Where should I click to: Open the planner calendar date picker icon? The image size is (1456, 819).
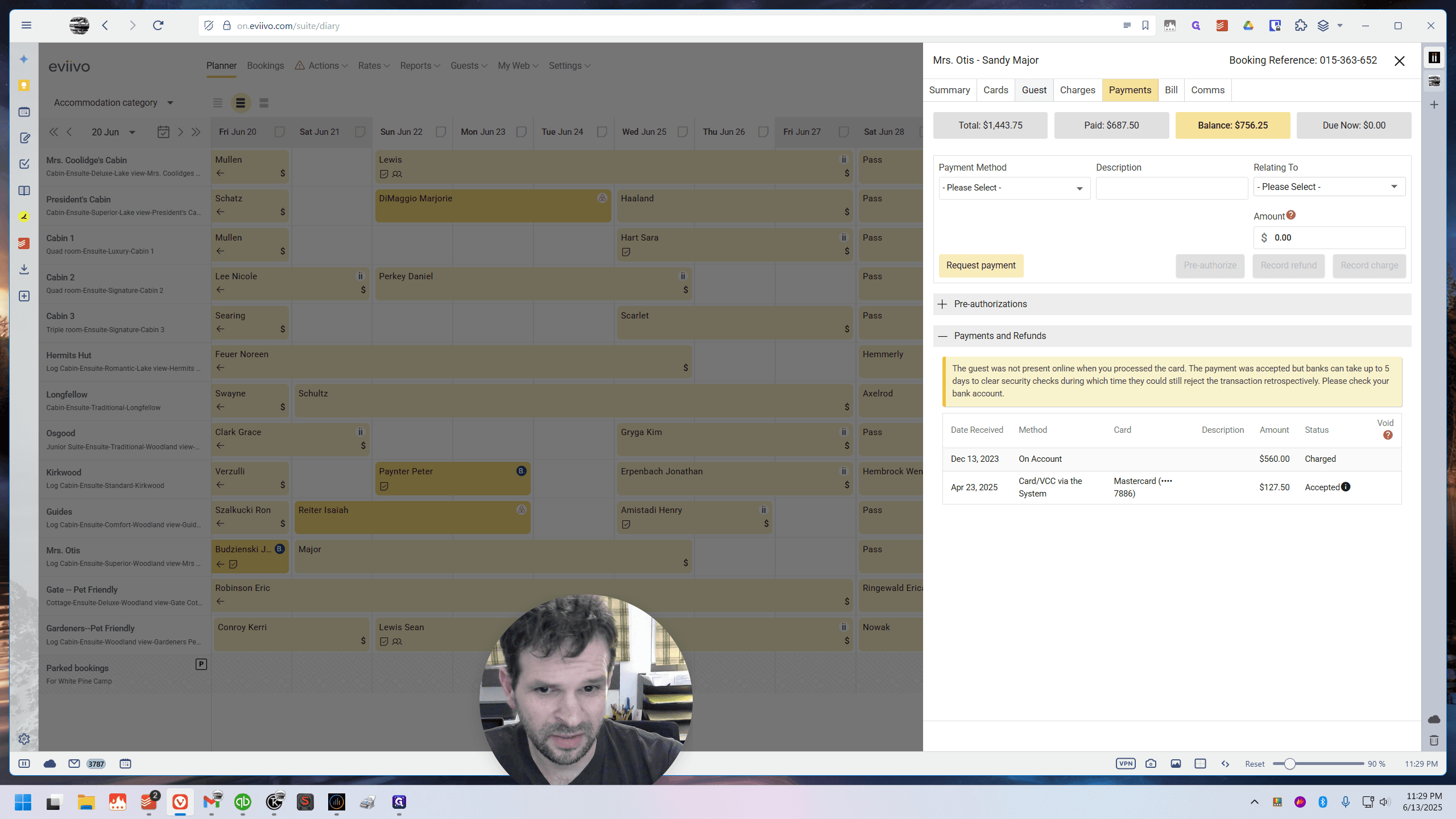coord(163,132)
